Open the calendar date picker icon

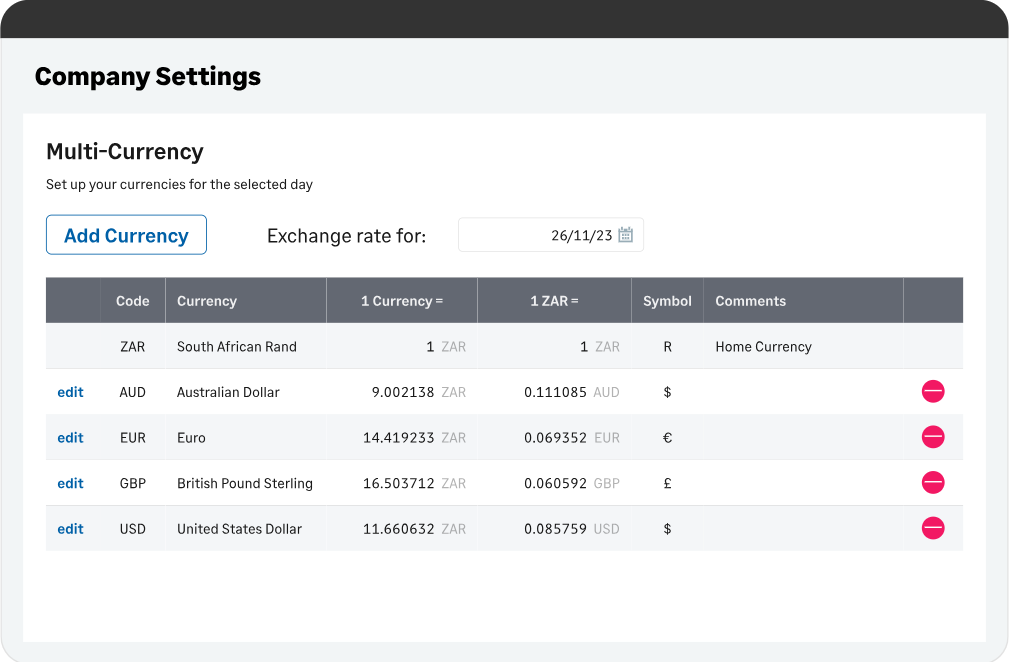(625, 235)
